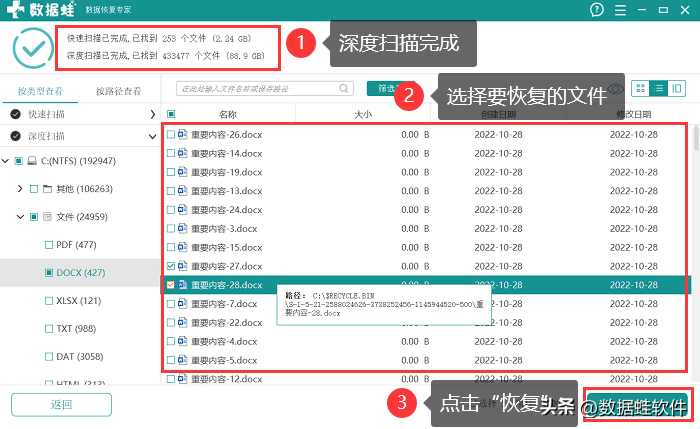
Task: Switch to detail preview view mode
Action: click(676, 88)
